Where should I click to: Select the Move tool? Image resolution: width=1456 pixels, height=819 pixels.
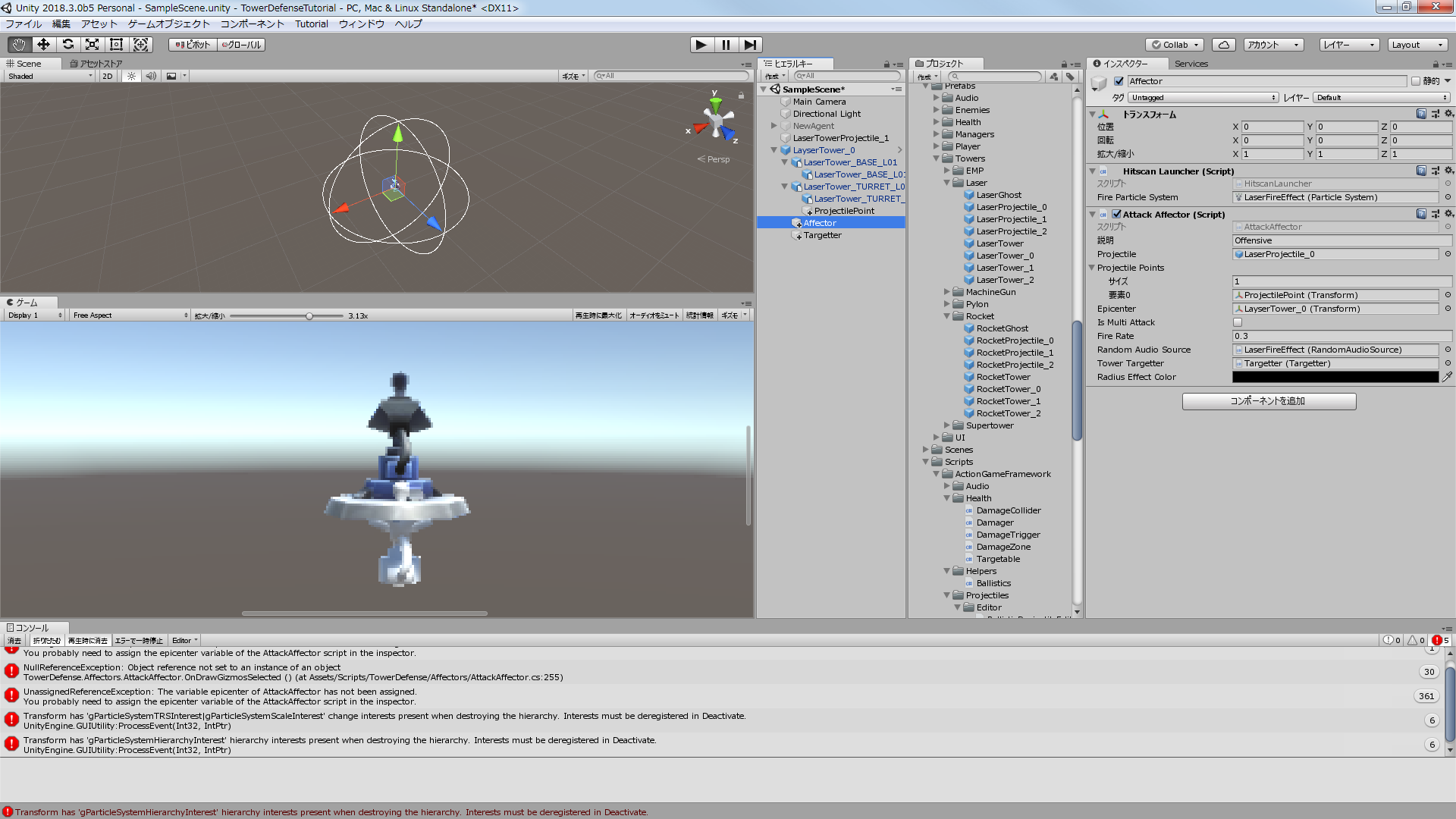[43, 45]
